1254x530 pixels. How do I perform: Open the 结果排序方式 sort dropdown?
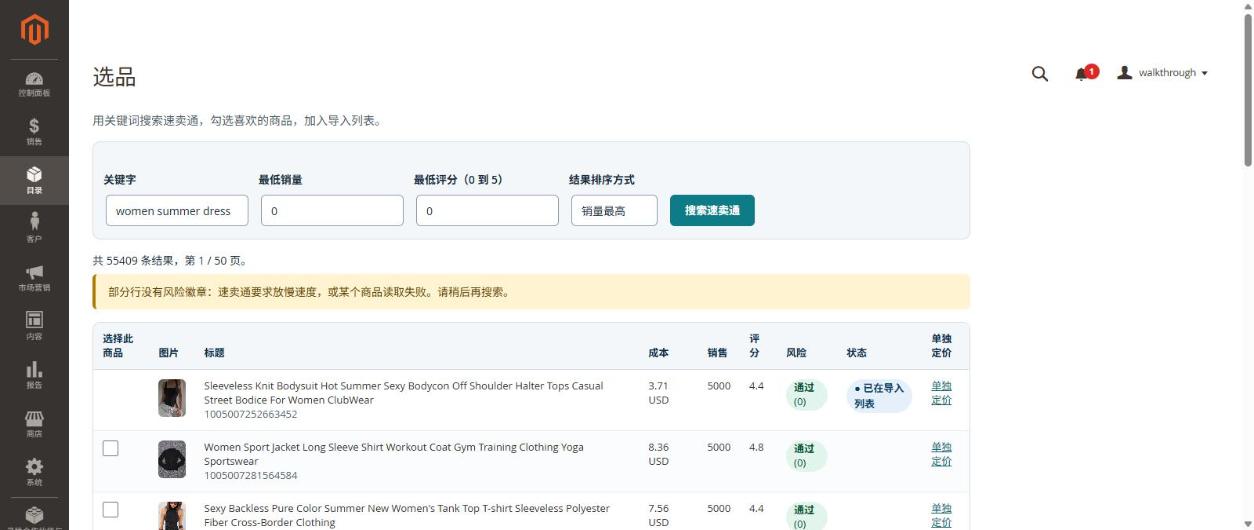tap(614, 210)
